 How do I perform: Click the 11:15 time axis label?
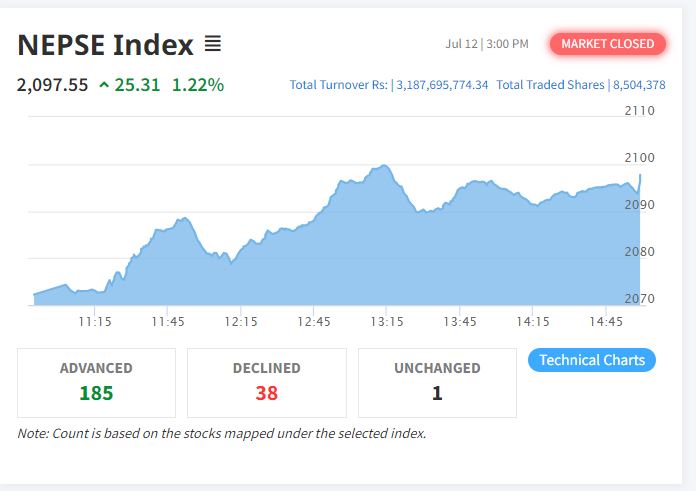tap(95, 321)
